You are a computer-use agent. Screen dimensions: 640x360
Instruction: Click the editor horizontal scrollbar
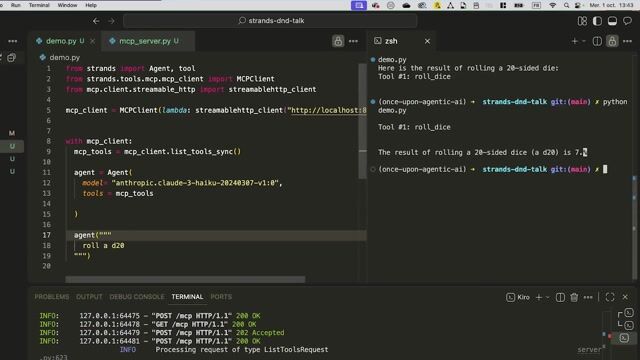point(185,280)
